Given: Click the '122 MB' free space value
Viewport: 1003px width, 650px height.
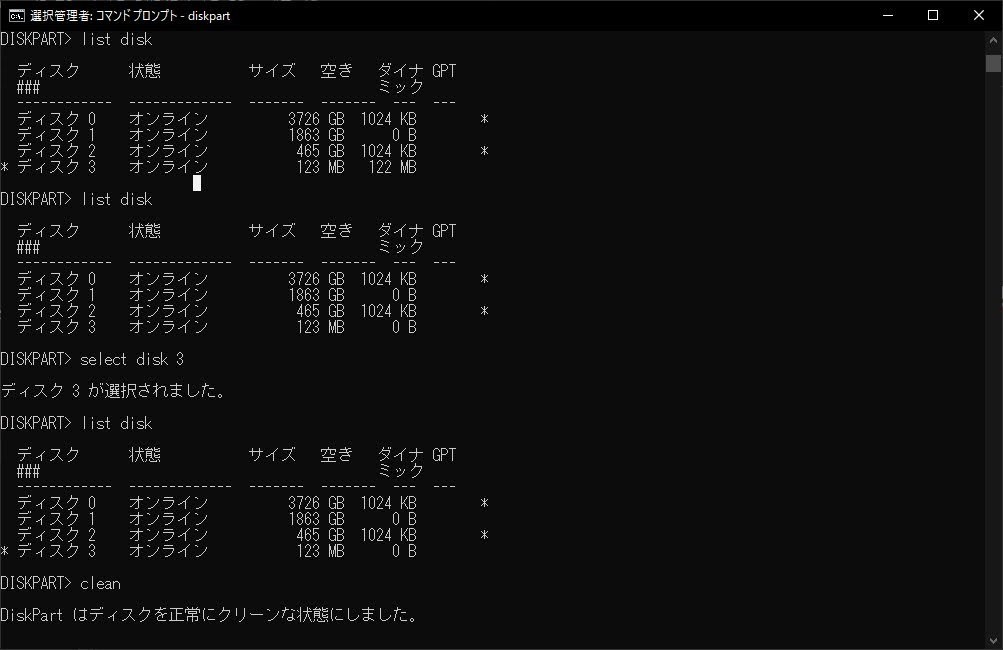Looking at the screenshot, I should pos(392,168).
